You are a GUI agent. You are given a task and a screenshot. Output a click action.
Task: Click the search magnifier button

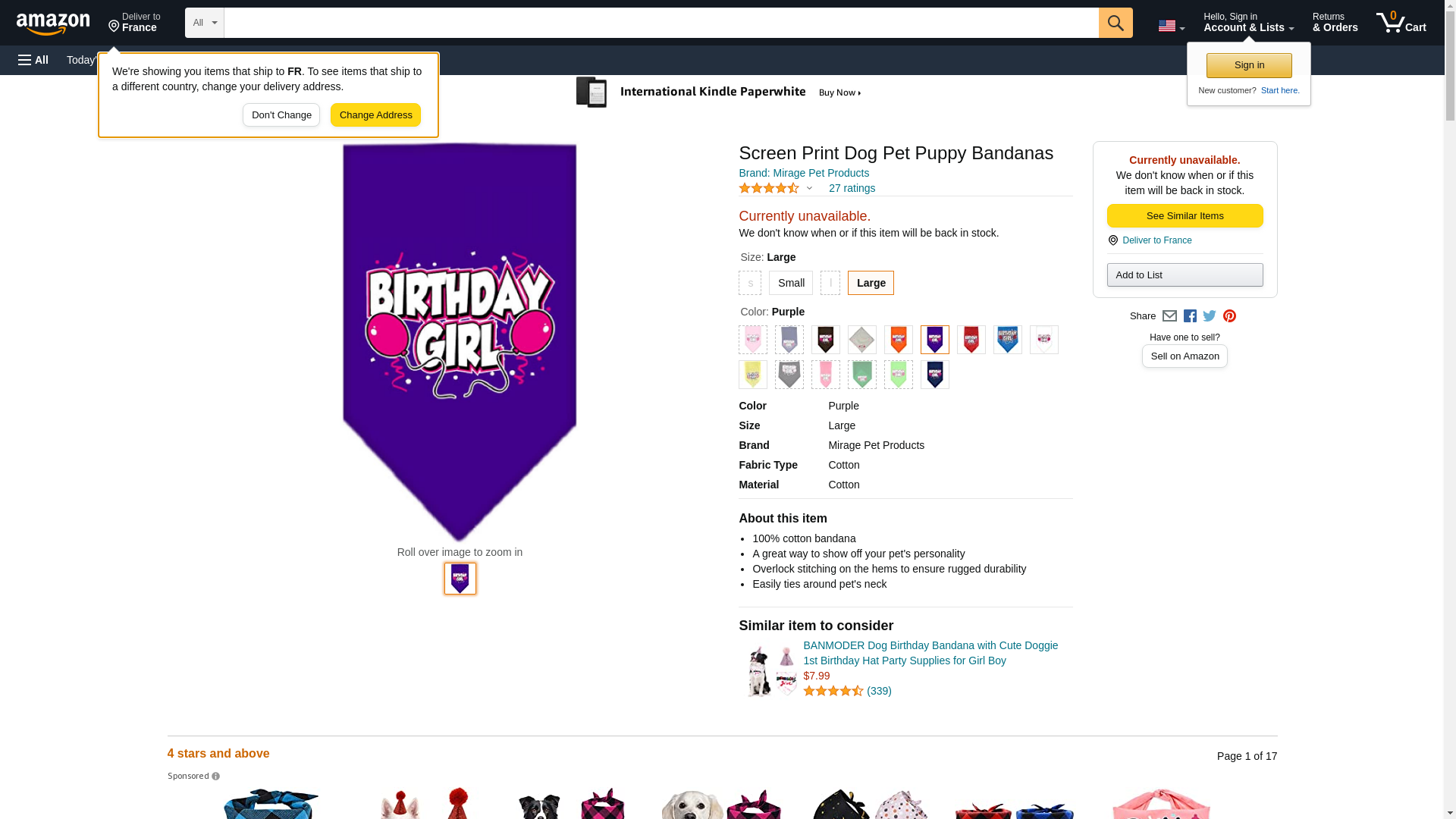coord(1115,23)
